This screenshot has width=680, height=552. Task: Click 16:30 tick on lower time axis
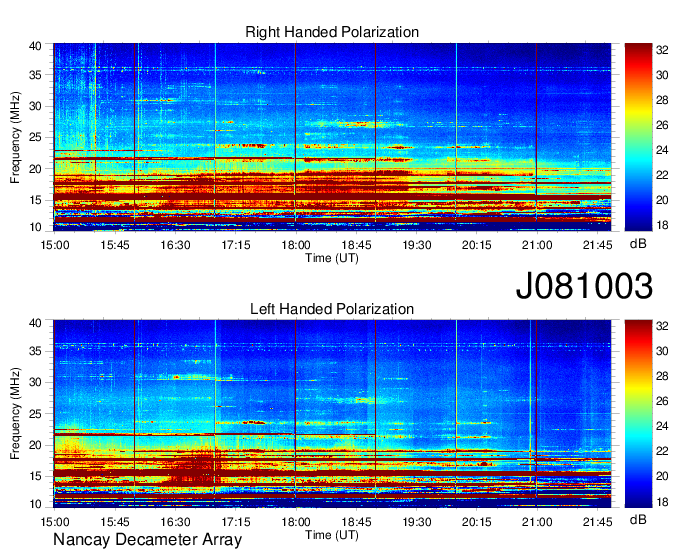pyautogui.click(x=175, y=522)
